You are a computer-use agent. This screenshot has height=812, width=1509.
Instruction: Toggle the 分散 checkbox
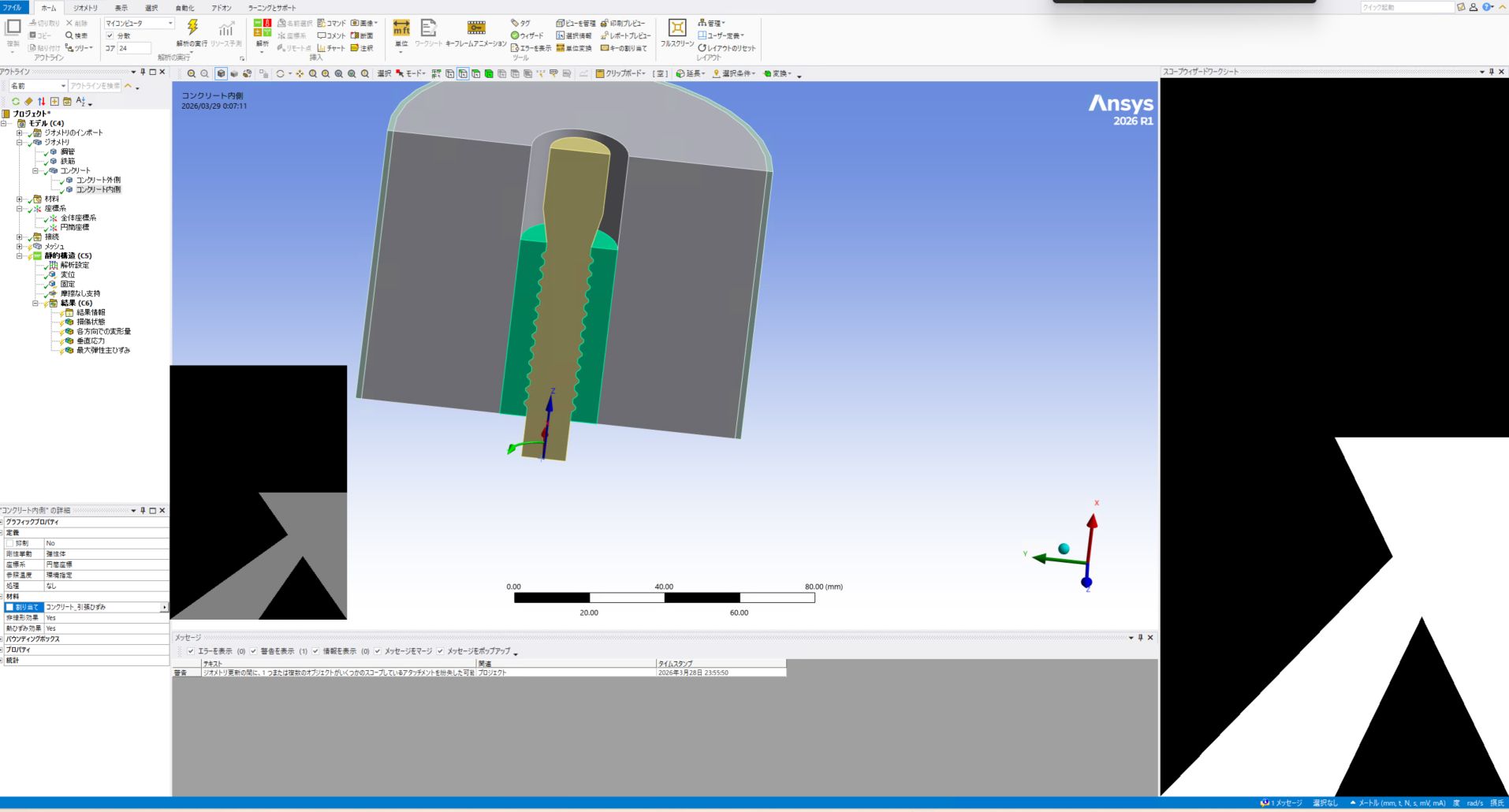pos(110,36)
